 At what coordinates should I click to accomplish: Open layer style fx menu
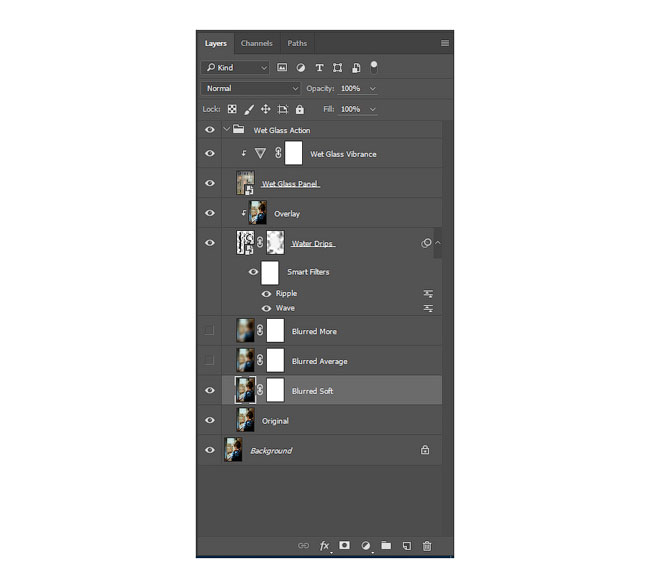(x=325, y=546)
